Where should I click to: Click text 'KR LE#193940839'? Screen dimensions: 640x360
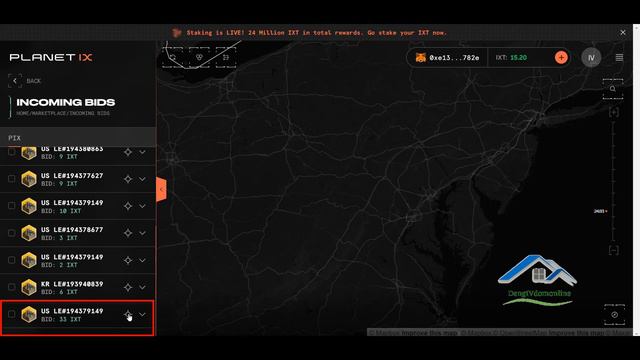tap(72, 284)
